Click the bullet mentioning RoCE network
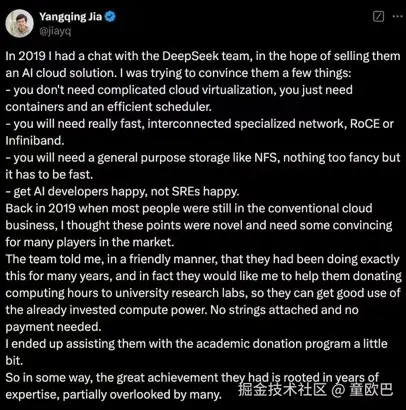This screenshot has width=406, height=410. (x=200, y=124)
